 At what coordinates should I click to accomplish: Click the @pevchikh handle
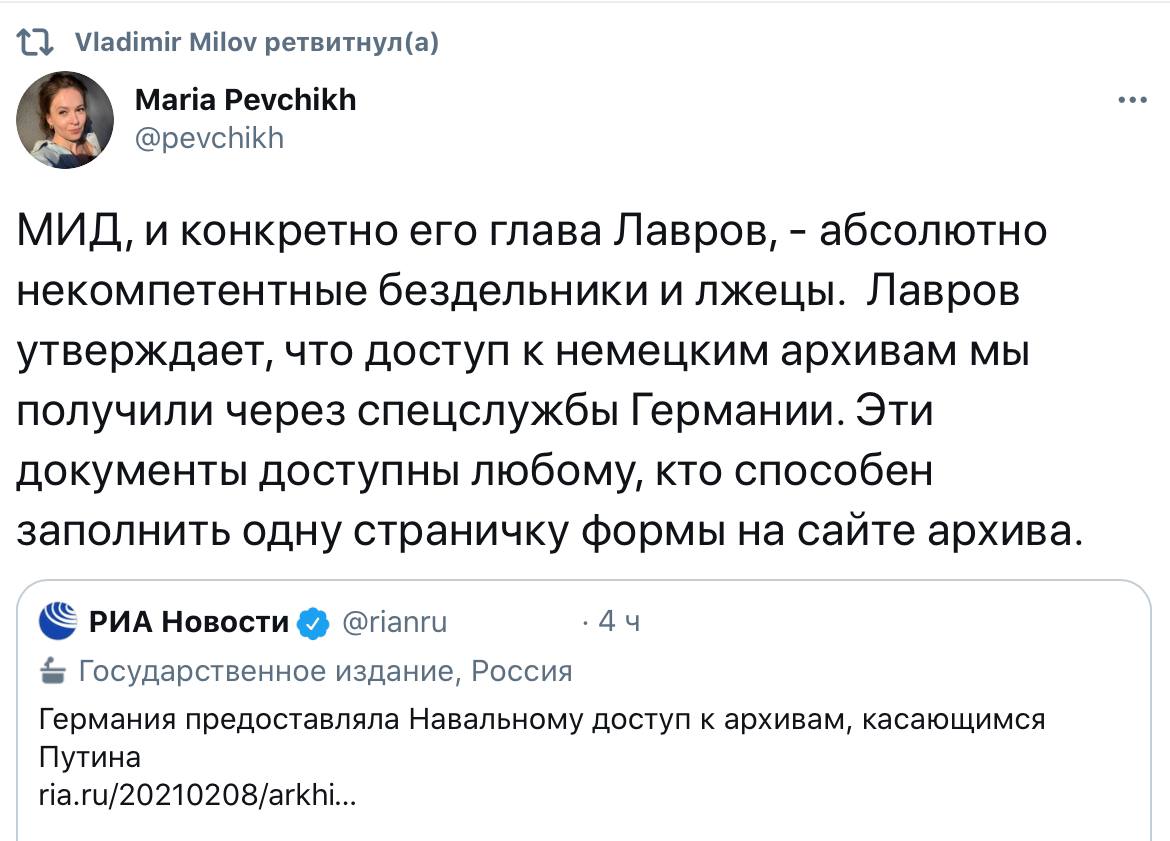click(x=209, y=138)
